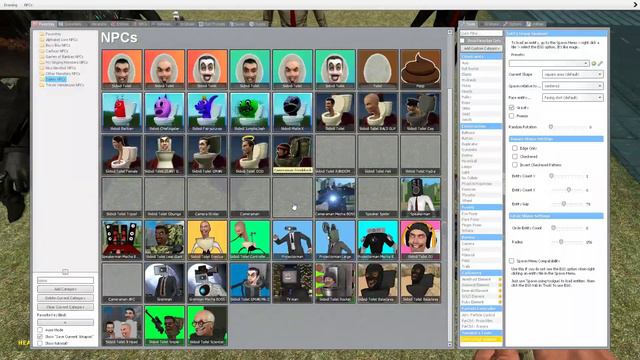
Task: Select the Skibidi Toilet Female NPC
Action: pos(122,154)
